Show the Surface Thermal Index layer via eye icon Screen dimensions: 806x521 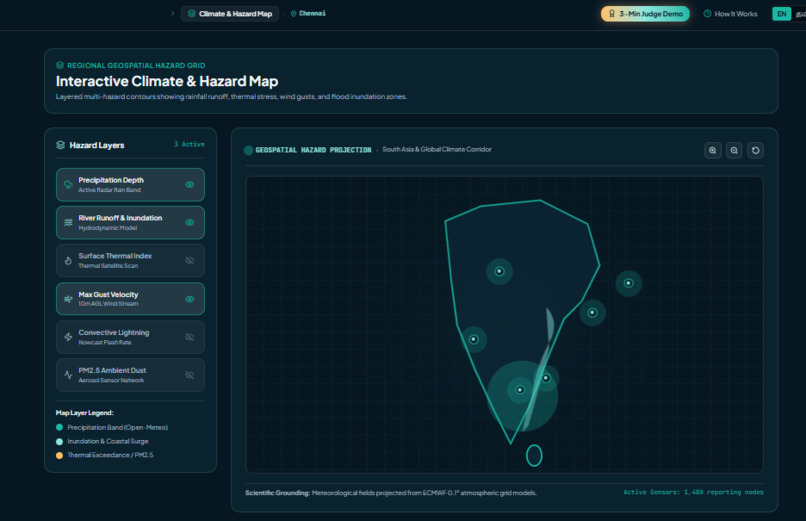(190, 260)
